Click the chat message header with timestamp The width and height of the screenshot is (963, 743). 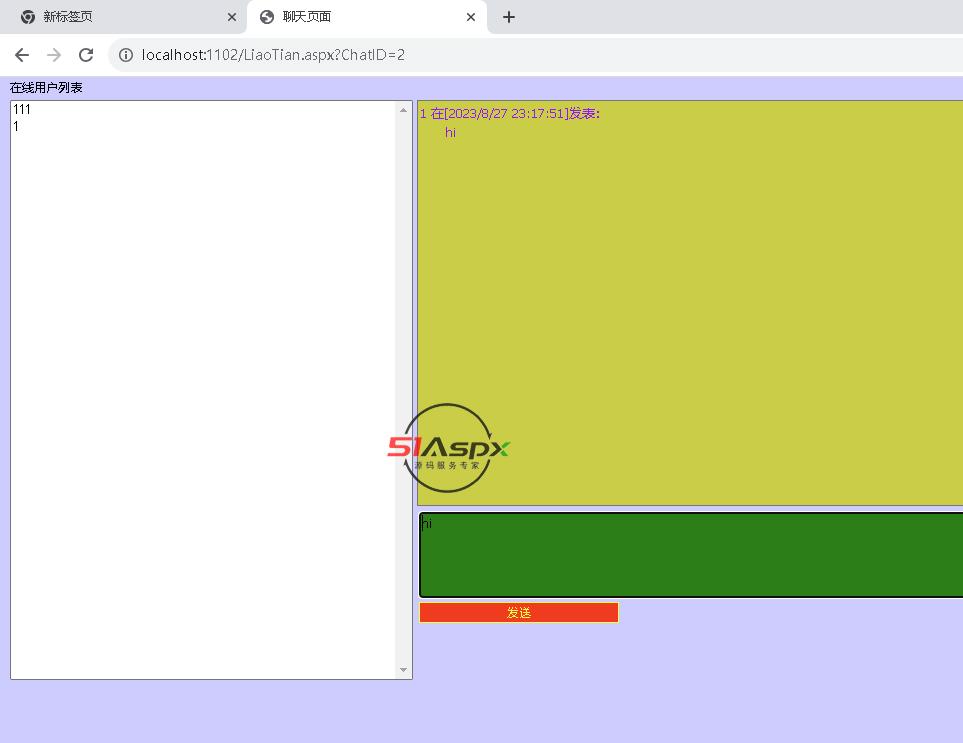(x=510, y=114)
